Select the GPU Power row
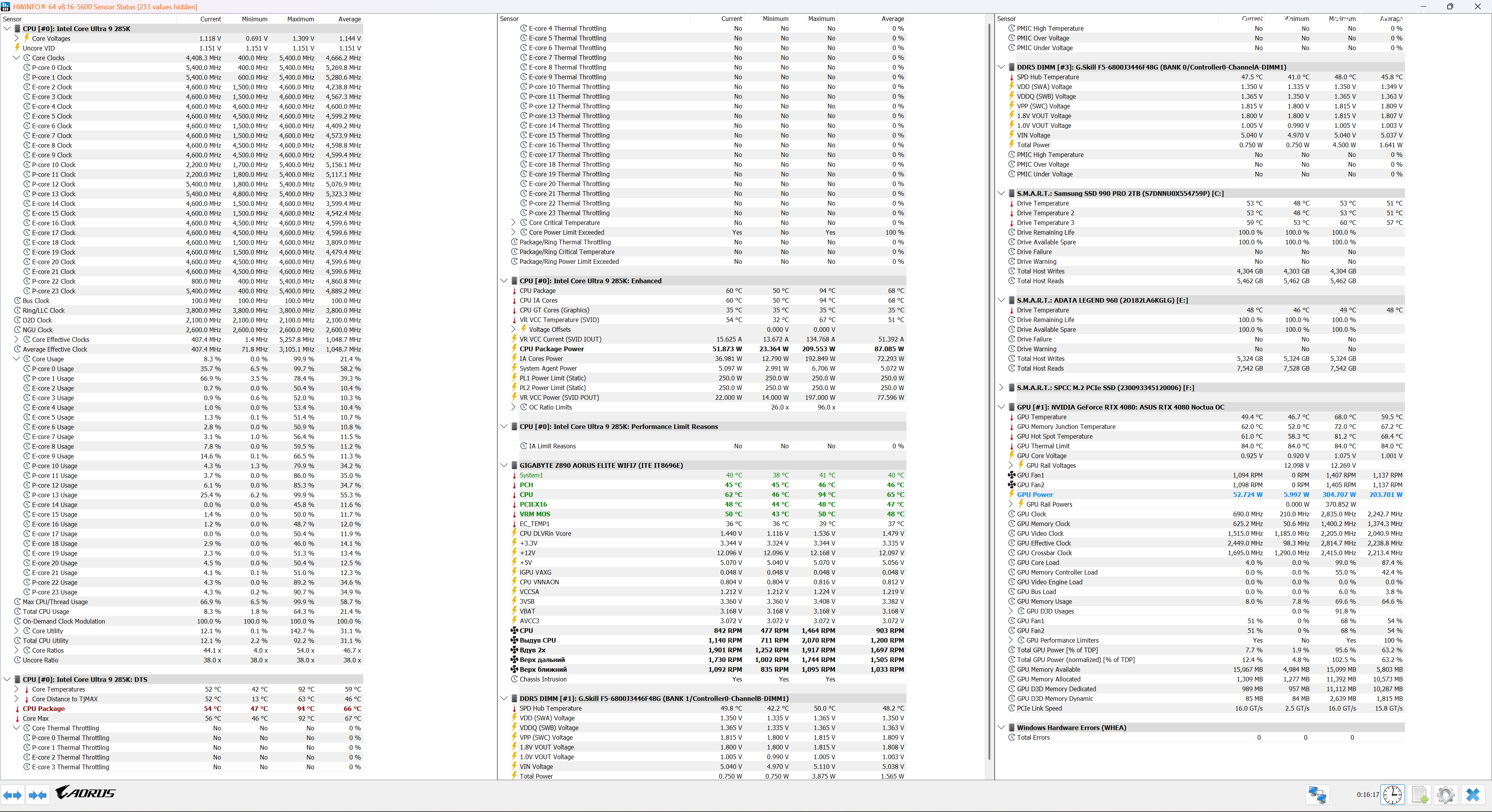Viewport: 1492px width, 812px height. point(1034,495)
